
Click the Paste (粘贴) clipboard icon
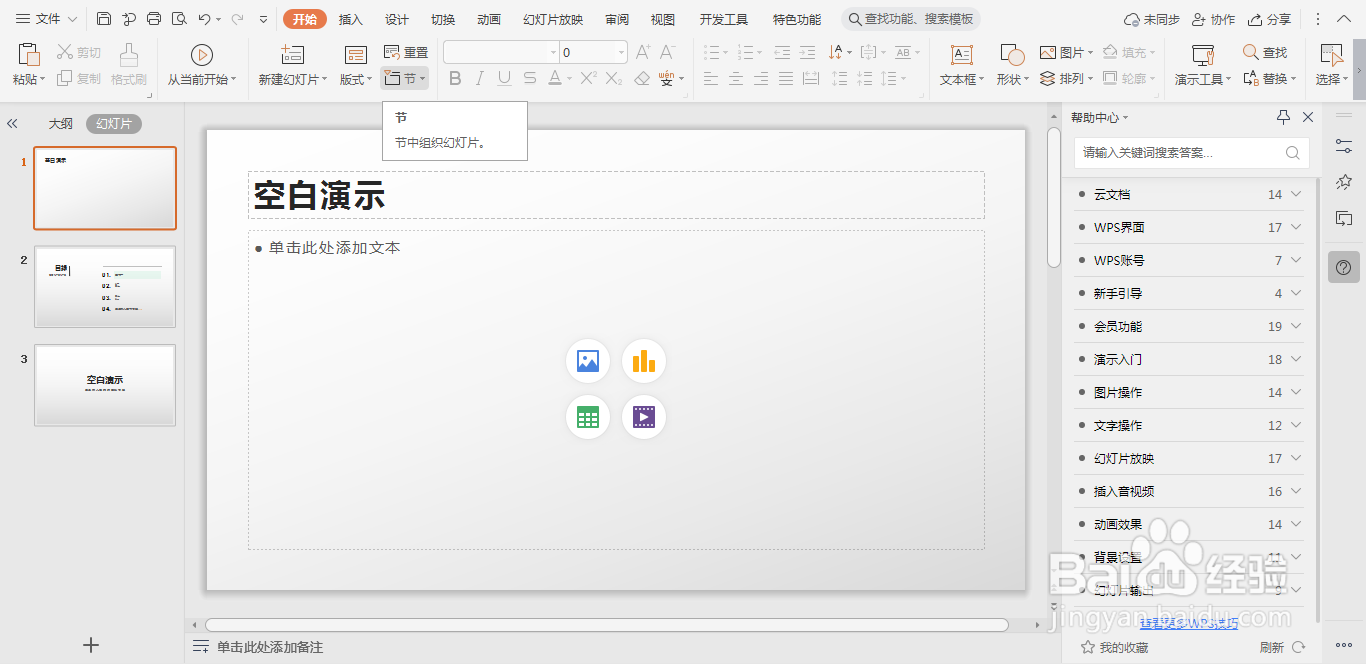[x=29, y=55]
